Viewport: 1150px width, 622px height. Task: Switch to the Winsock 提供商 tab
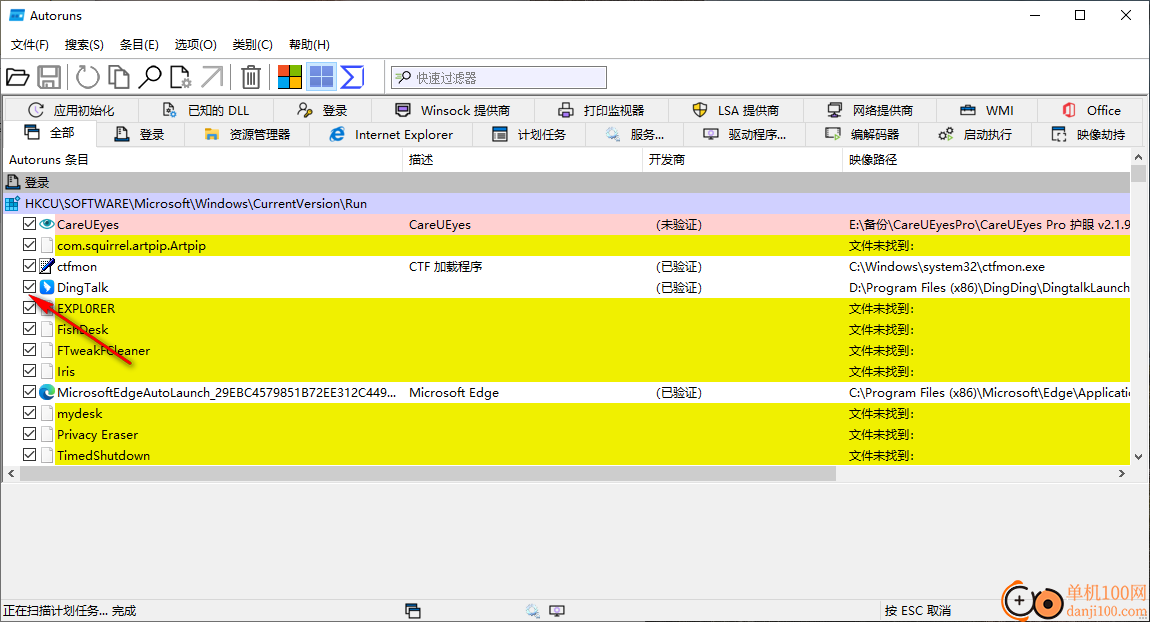point(453,110)
